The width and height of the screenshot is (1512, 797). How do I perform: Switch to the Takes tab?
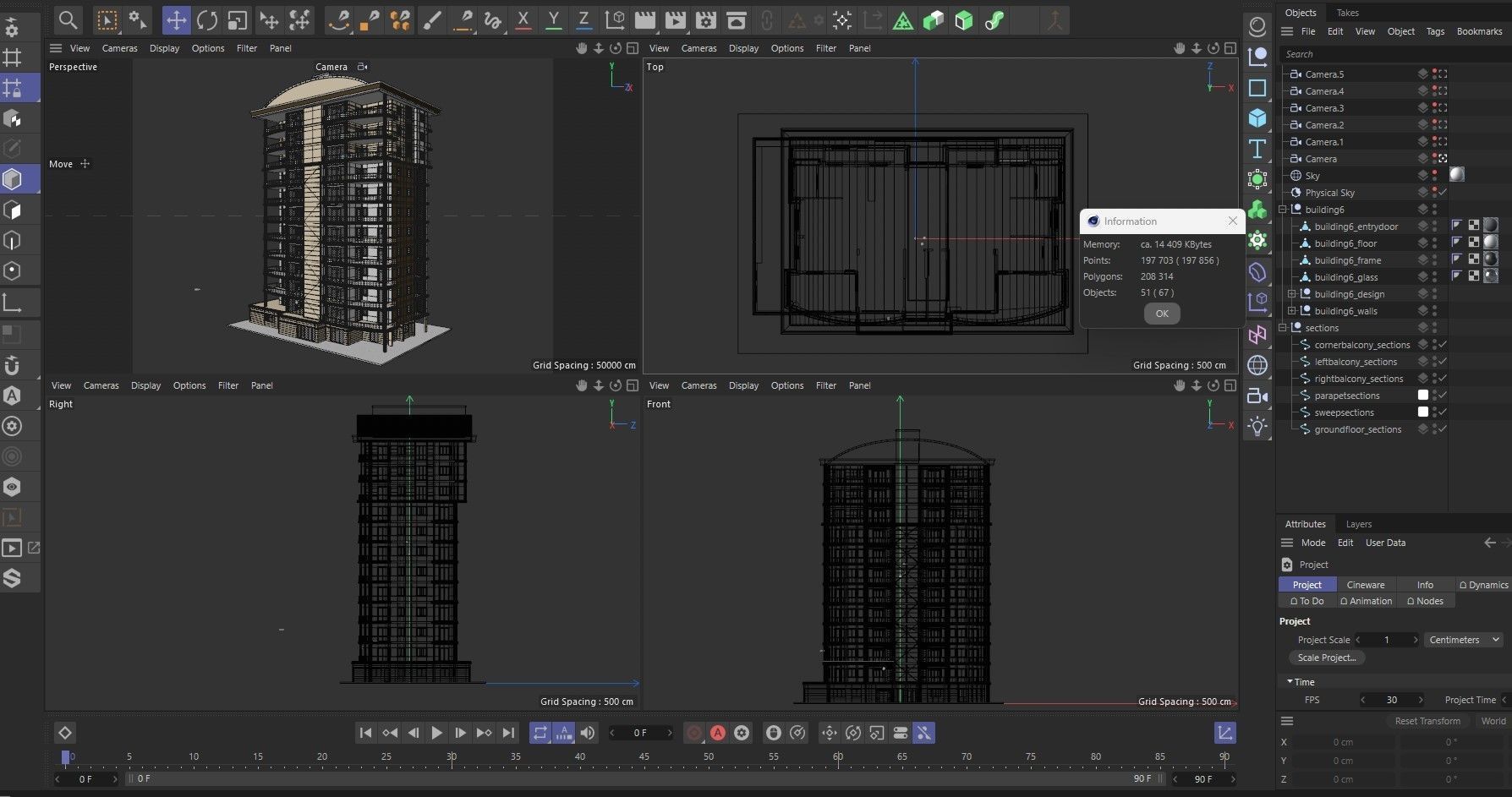coord(1348,13)
